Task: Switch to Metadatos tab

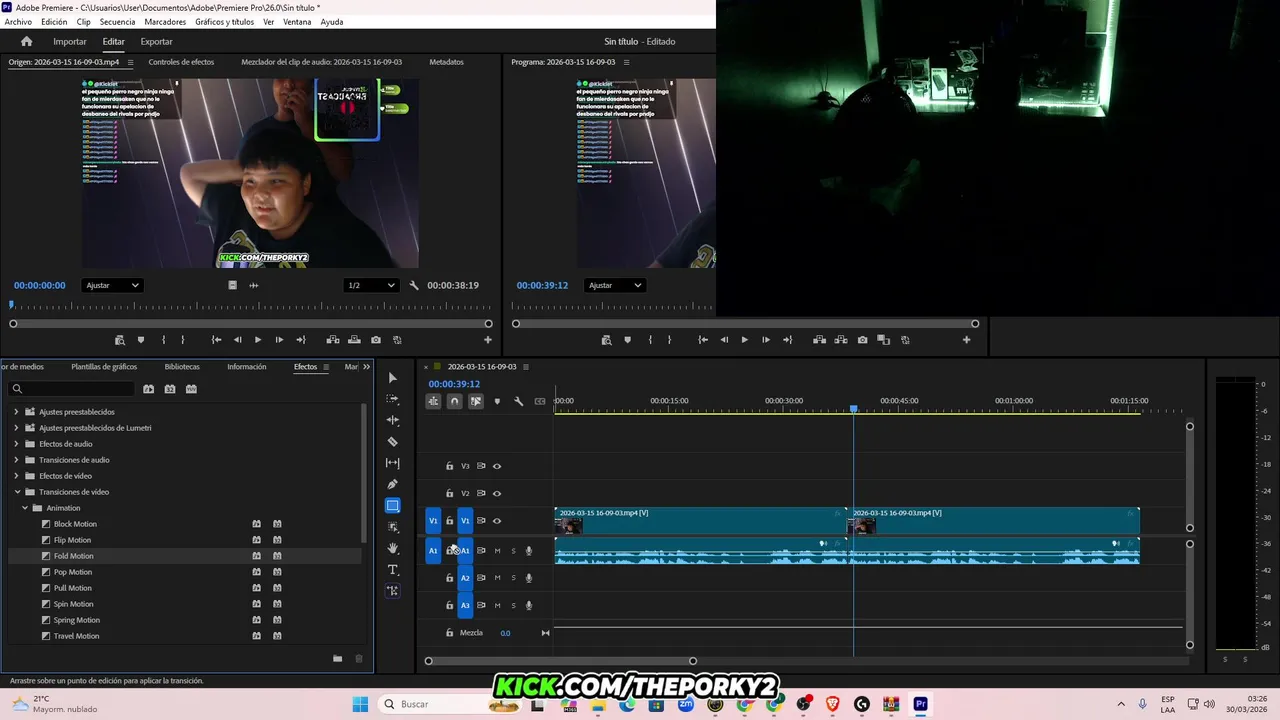Action: 446,62
